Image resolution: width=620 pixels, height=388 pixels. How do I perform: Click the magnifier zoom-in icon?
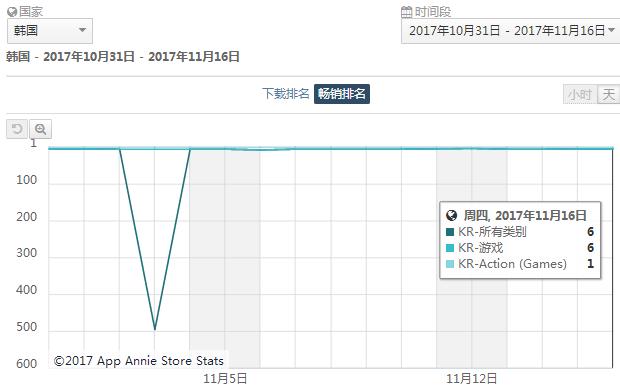pyautogui.click(x=40, y=129)
